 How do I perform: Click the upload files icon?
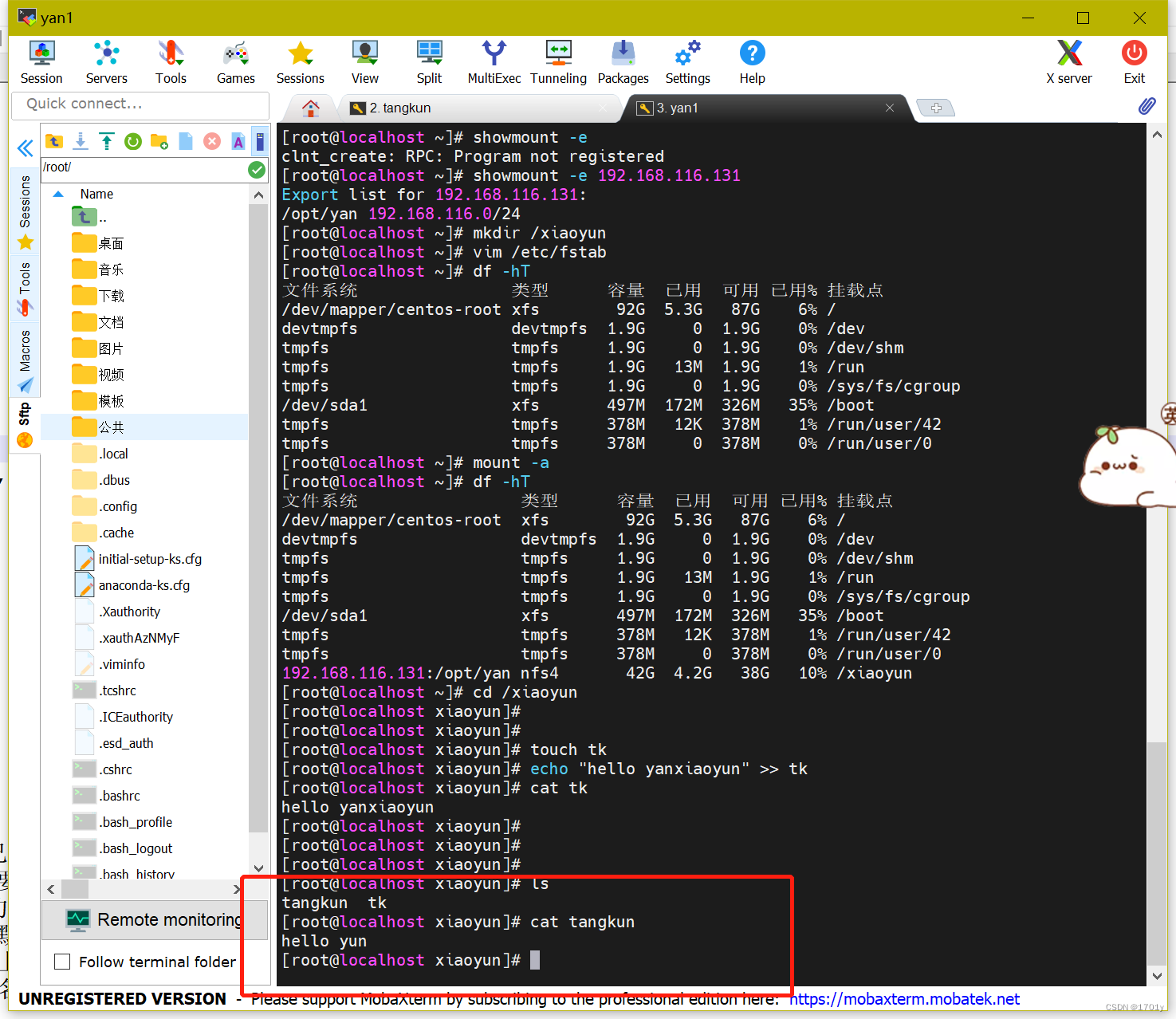(107, 141)
